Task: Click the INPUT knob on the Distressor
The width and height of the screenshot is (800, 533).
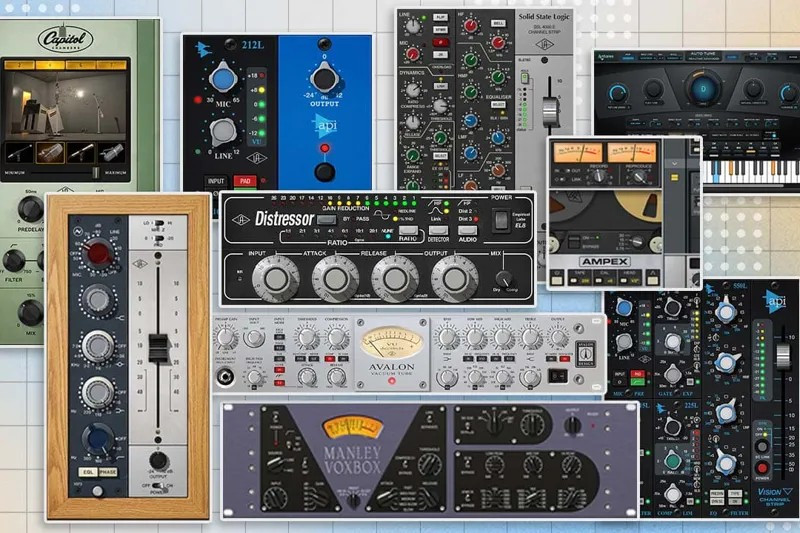Action: point(276,278)
